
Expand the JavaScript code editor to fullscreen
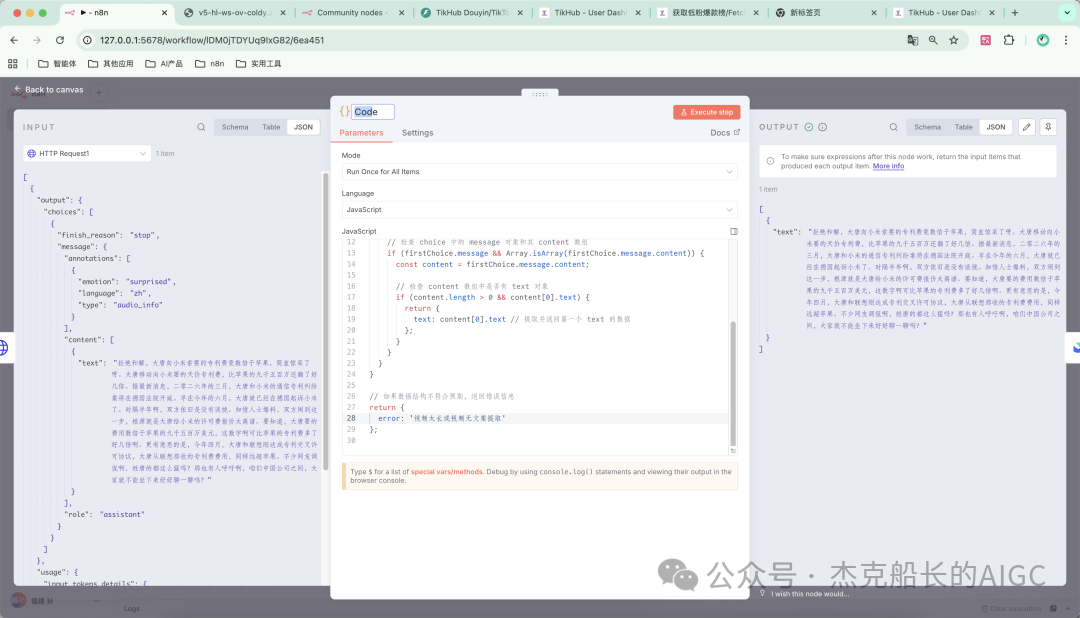coord(734,231)
